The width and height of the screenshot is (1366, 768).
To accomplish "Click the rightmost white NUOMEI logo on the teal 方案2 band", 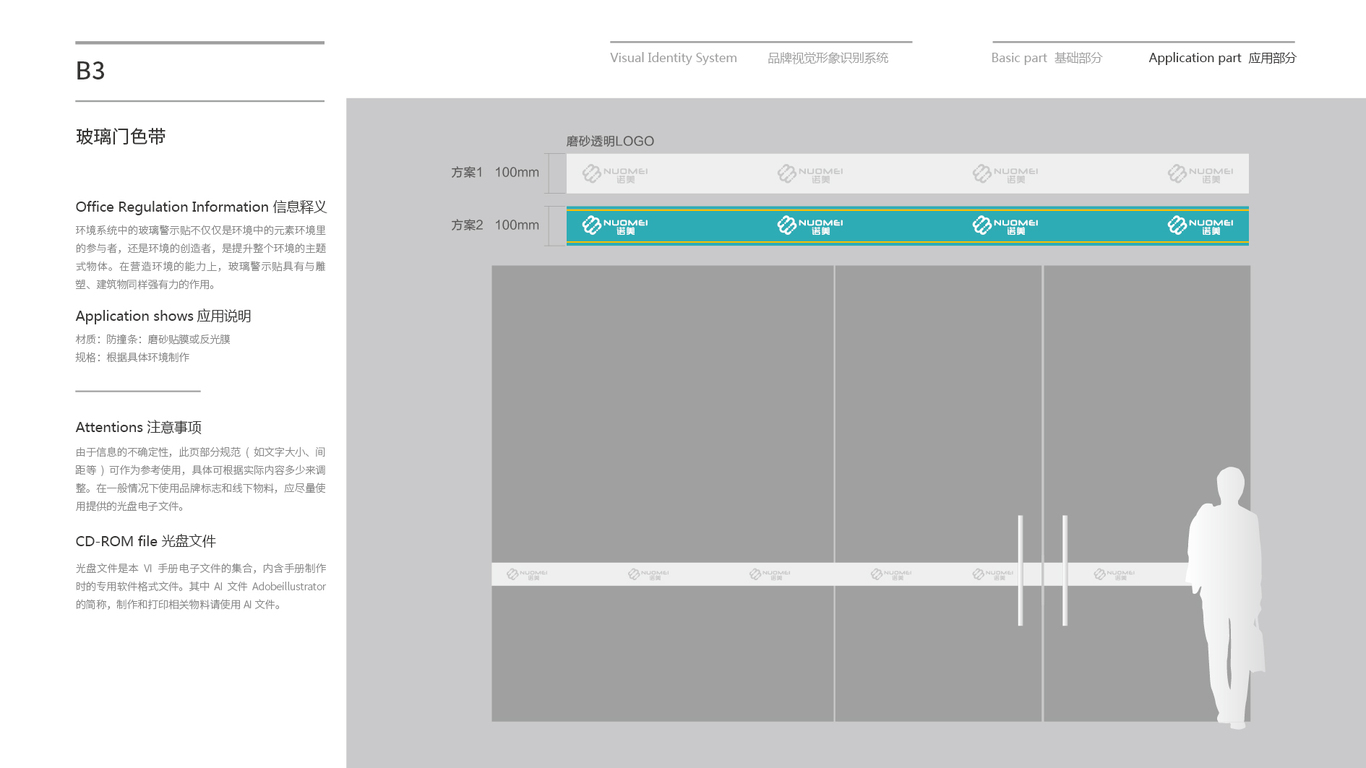I will 1200,226.
